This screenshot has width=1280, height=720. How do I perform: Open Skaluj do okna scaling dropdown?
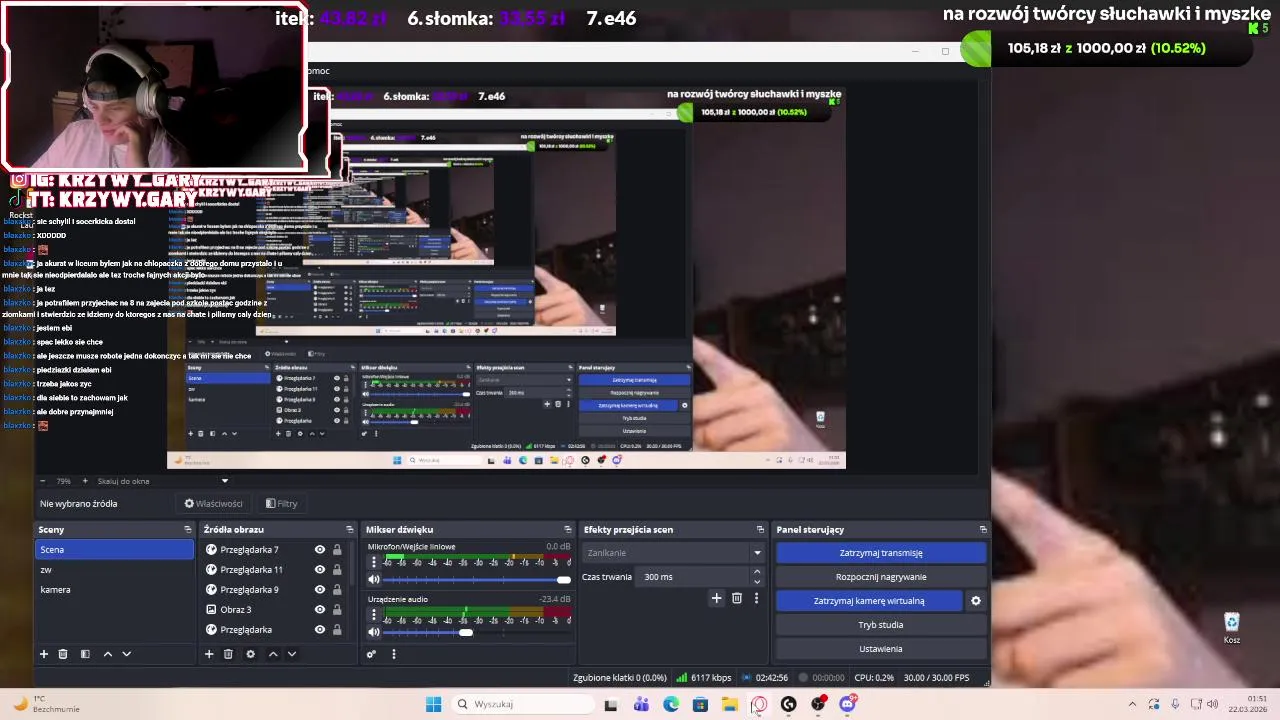(x=163, y=481)
